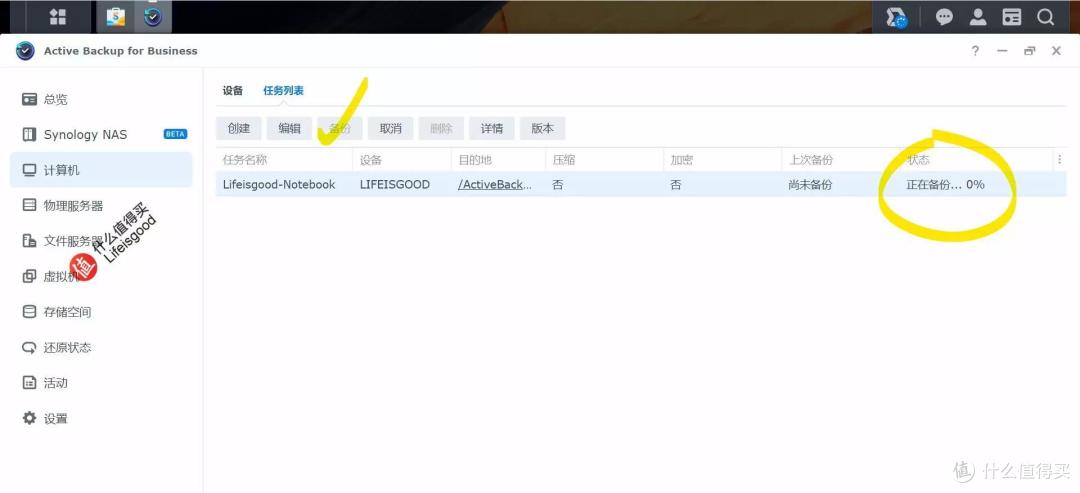Click the Active Backup for Business title logo
Viewport: 1080px width, 493px height.
click(25, 51)
